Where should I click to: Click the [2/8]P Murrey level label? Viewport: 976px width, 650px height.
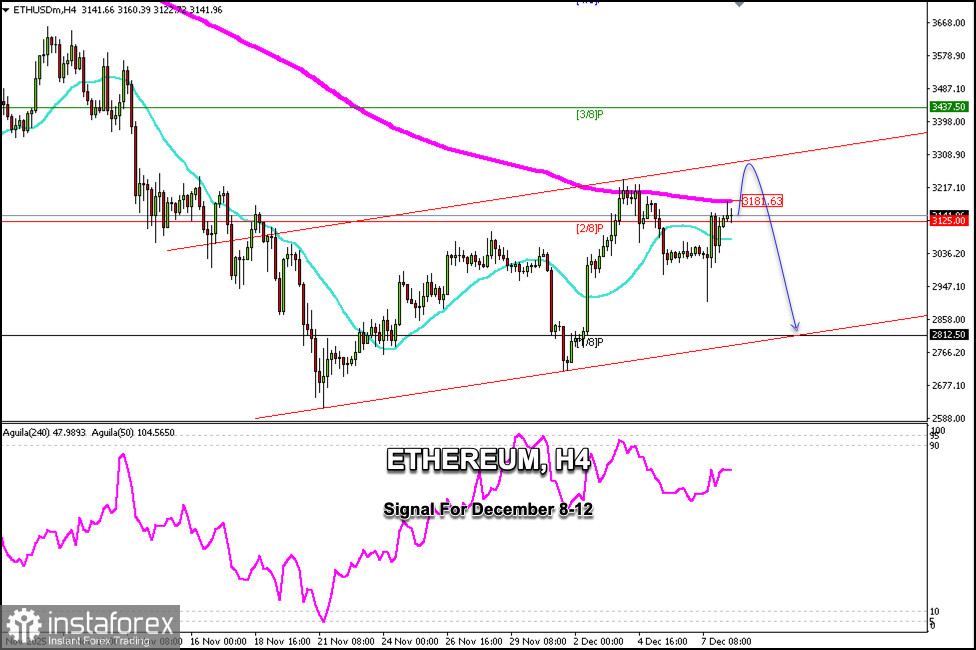tap(589, 228)
